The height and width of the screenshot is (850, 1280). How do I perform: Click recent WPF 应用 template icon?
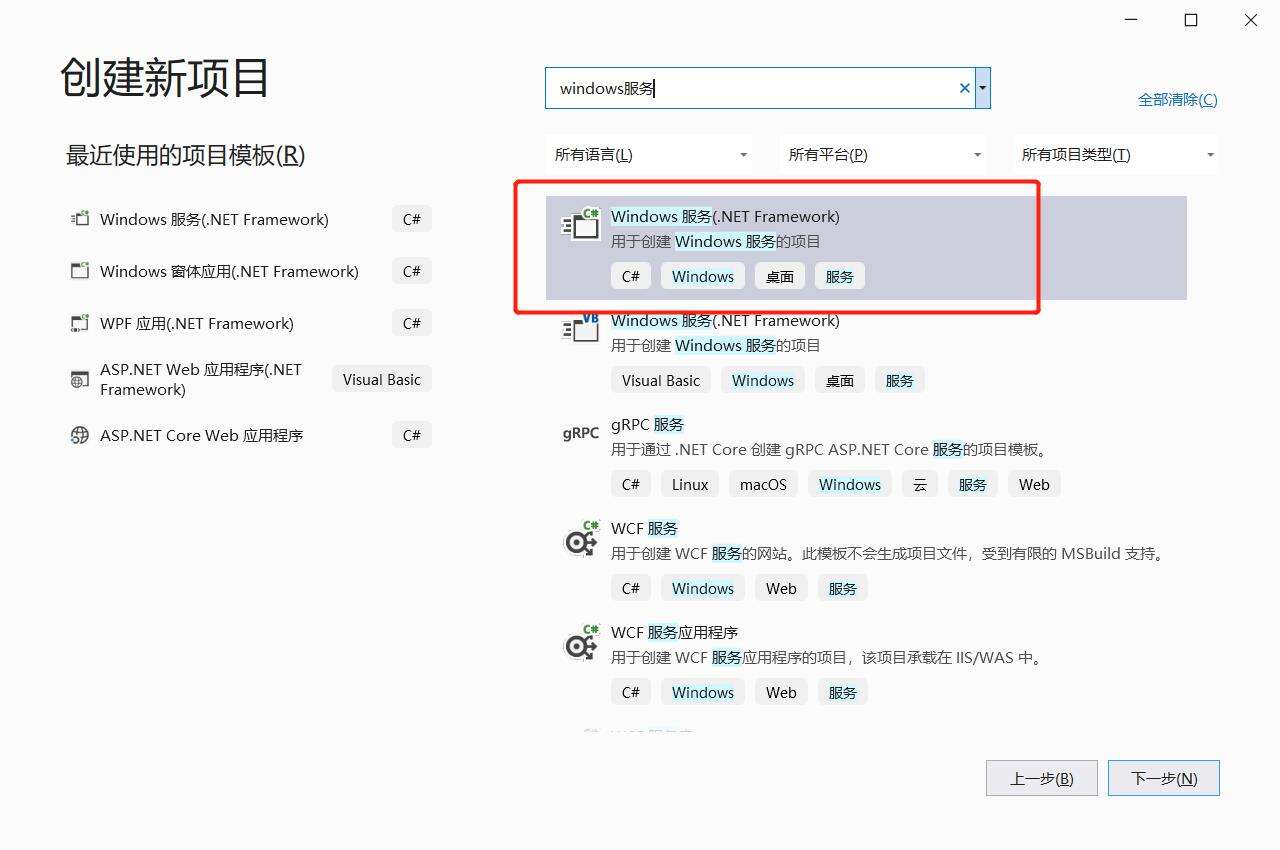pyautogui.click(x=80, y=323)
